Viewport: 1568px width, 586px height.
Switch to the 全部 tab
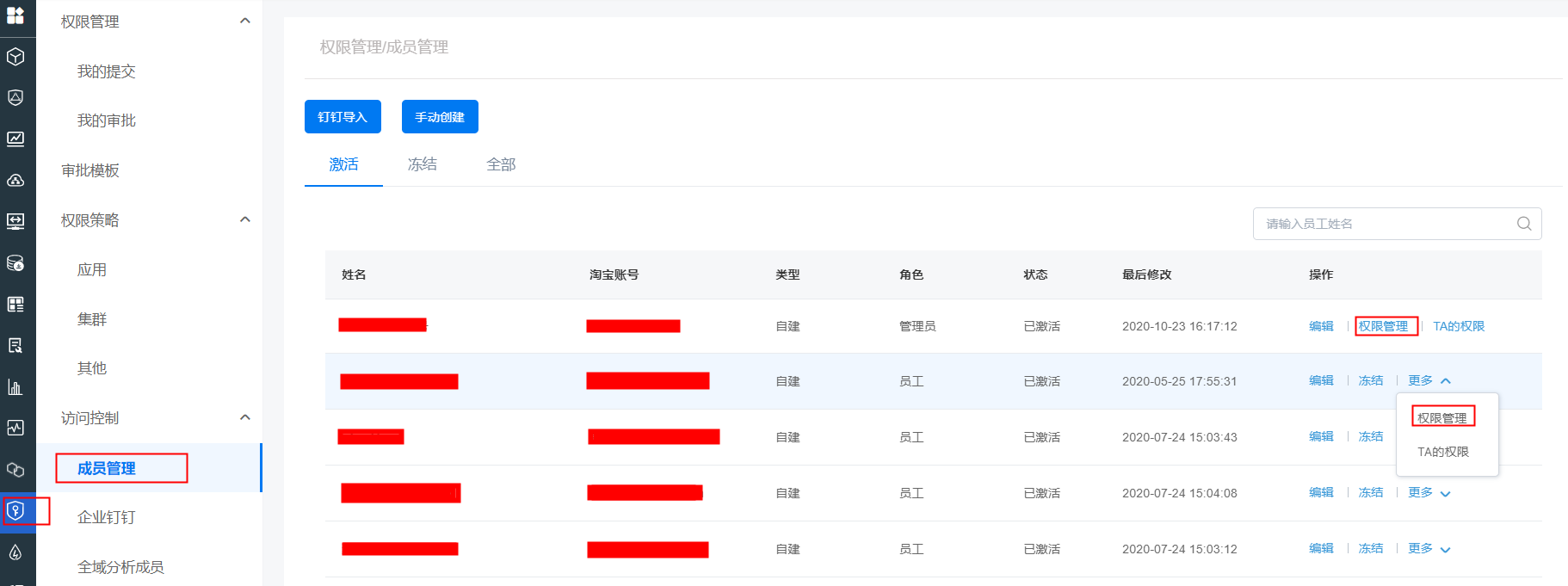(501, 164)
